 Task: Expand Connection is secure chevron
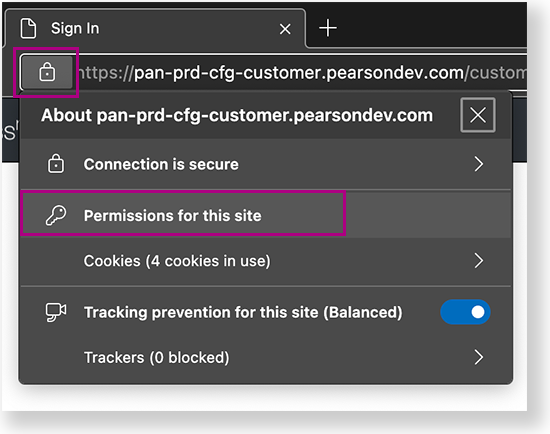tap(479, 164)
